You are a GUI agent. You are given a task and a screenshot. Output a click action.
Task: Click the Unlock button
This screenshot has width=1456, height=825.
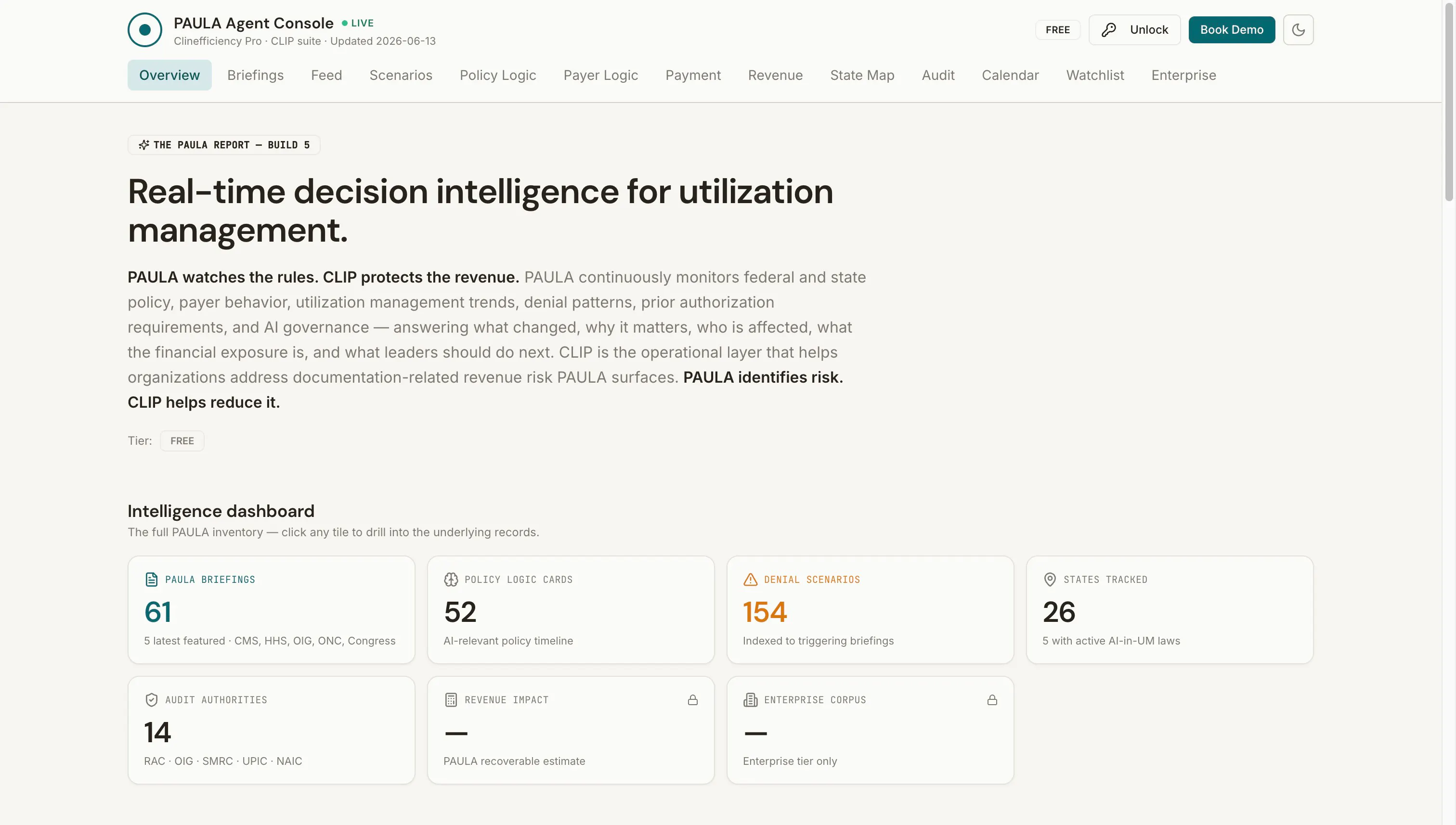click(1134, 30)
